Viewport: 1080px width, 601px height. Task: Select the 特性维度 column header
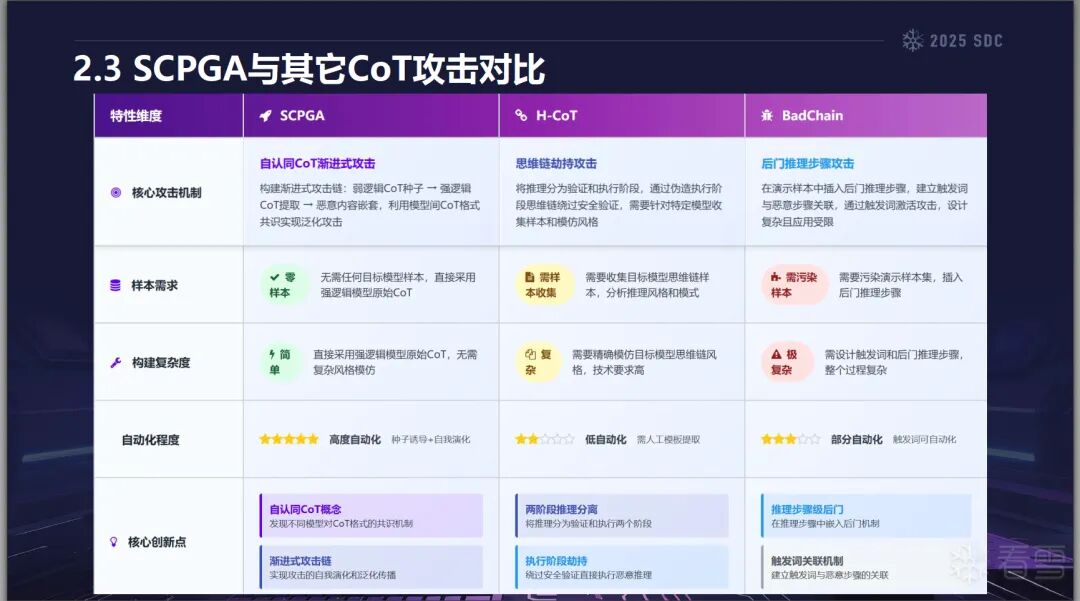coord(169,116)
